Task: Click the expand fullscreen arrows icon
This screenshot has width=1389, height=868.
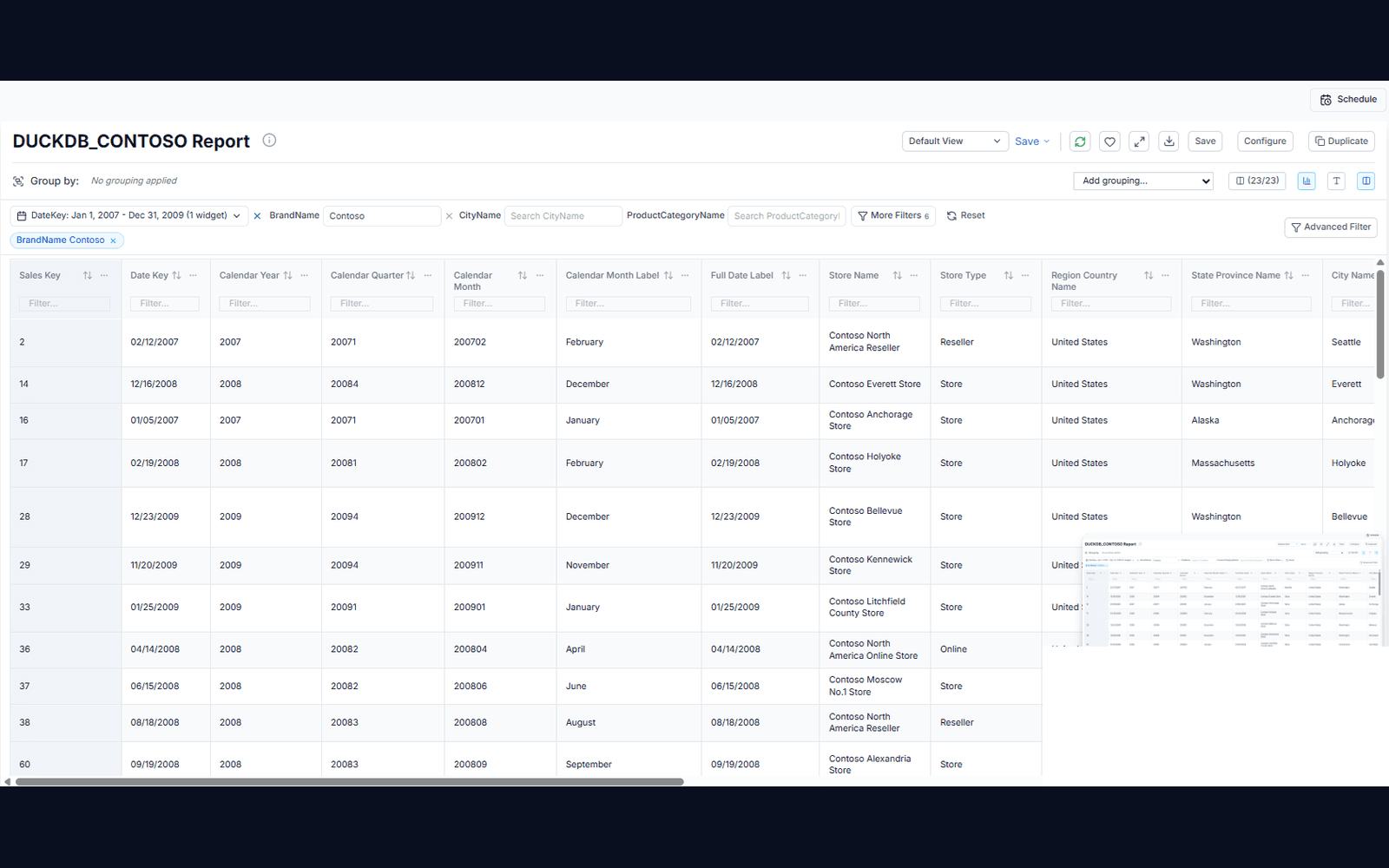Action: tap(1139, 141)
